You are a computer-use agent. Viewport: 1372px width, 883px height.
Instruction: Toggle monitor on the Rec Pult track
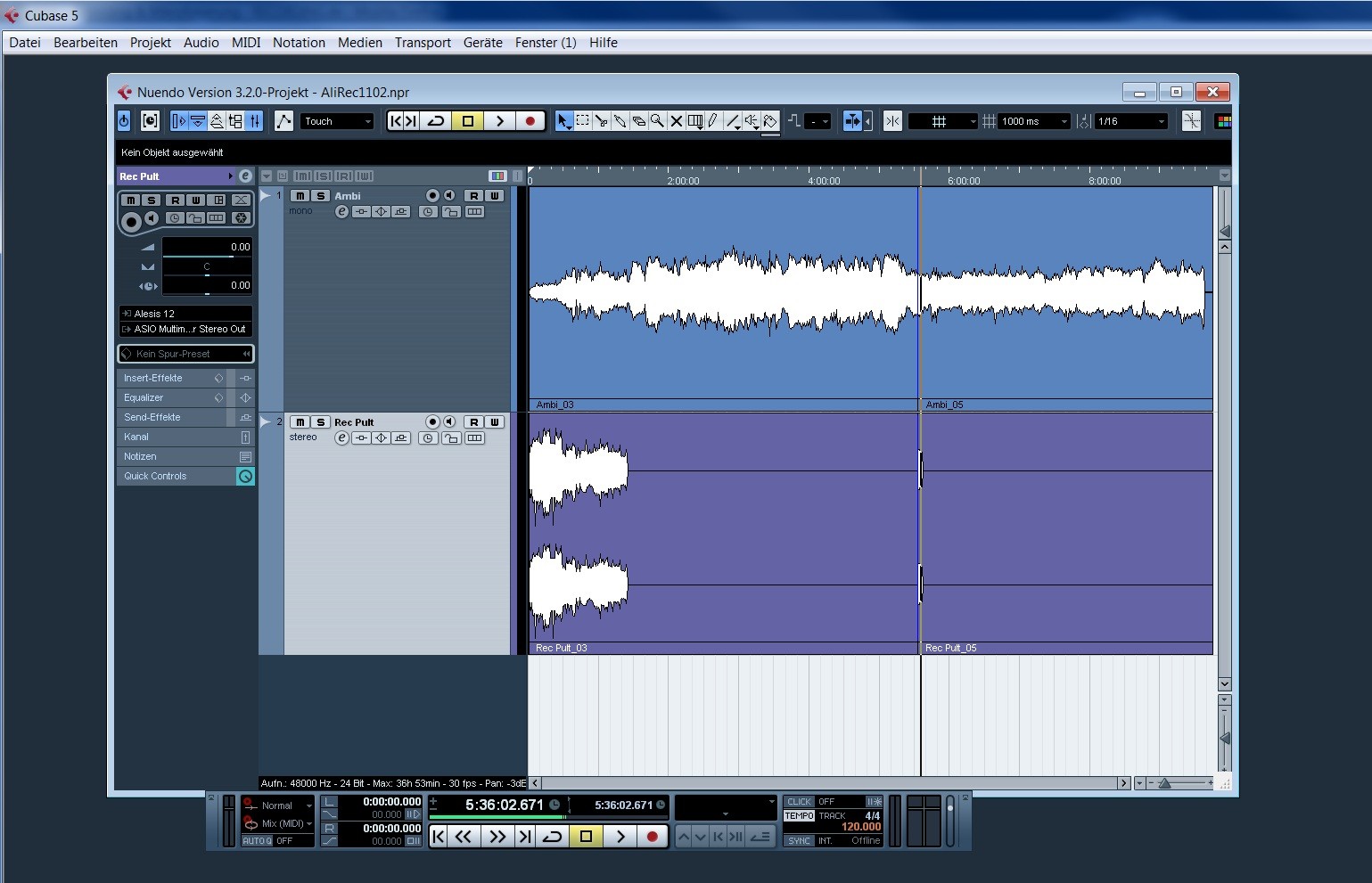click(x=449, y=422)
